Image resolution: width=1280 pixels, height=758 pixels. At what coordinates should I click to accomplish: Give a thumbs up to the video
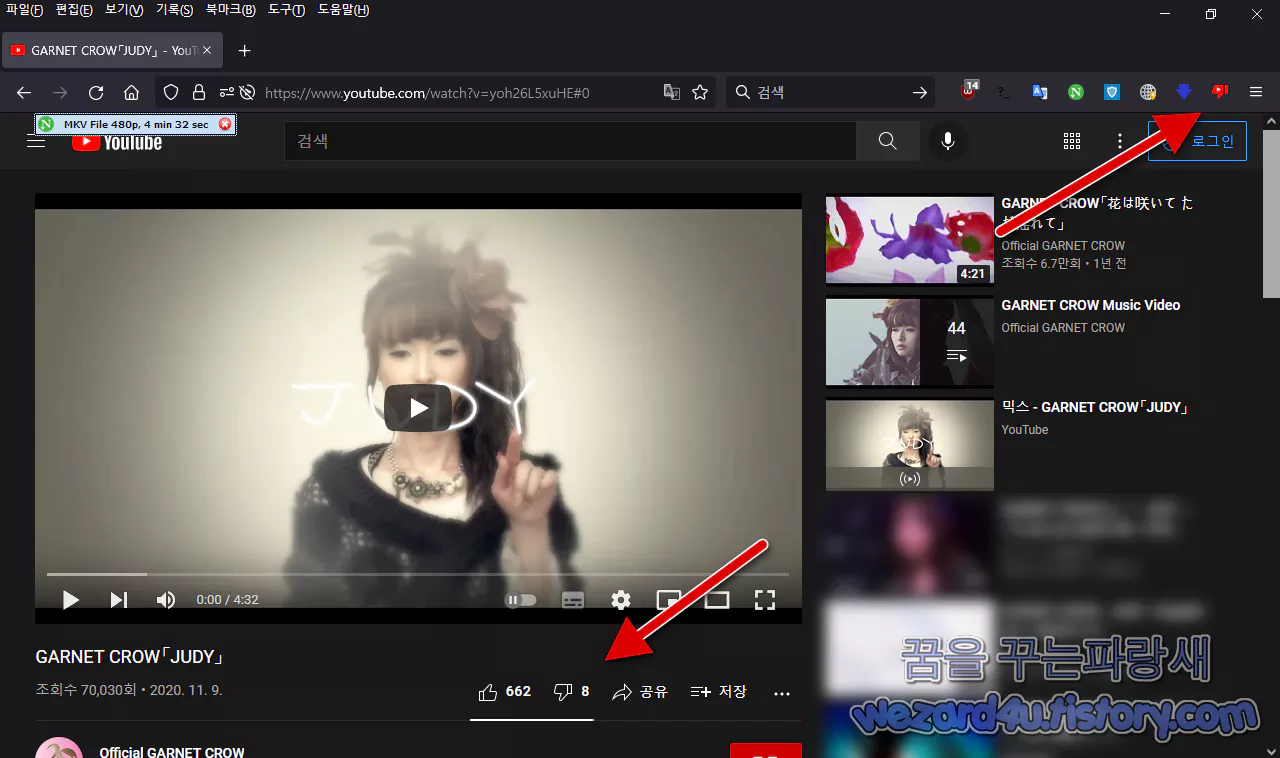pos(489,691)
